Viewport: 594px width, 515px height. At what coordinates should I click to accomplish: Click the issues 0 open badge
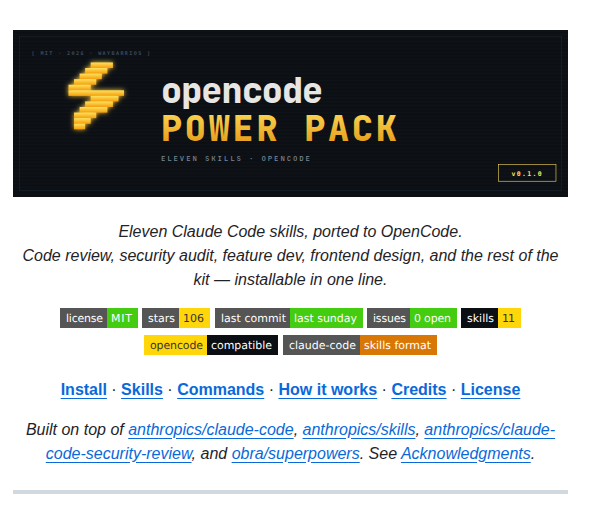412,318
